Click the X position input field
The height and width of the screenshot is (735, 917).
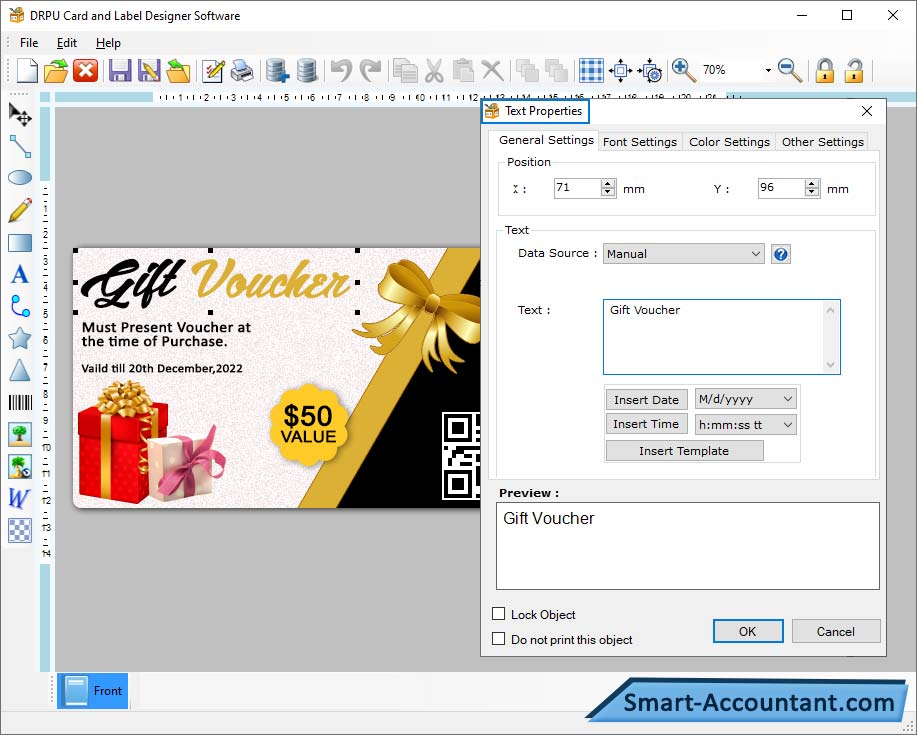578,188
